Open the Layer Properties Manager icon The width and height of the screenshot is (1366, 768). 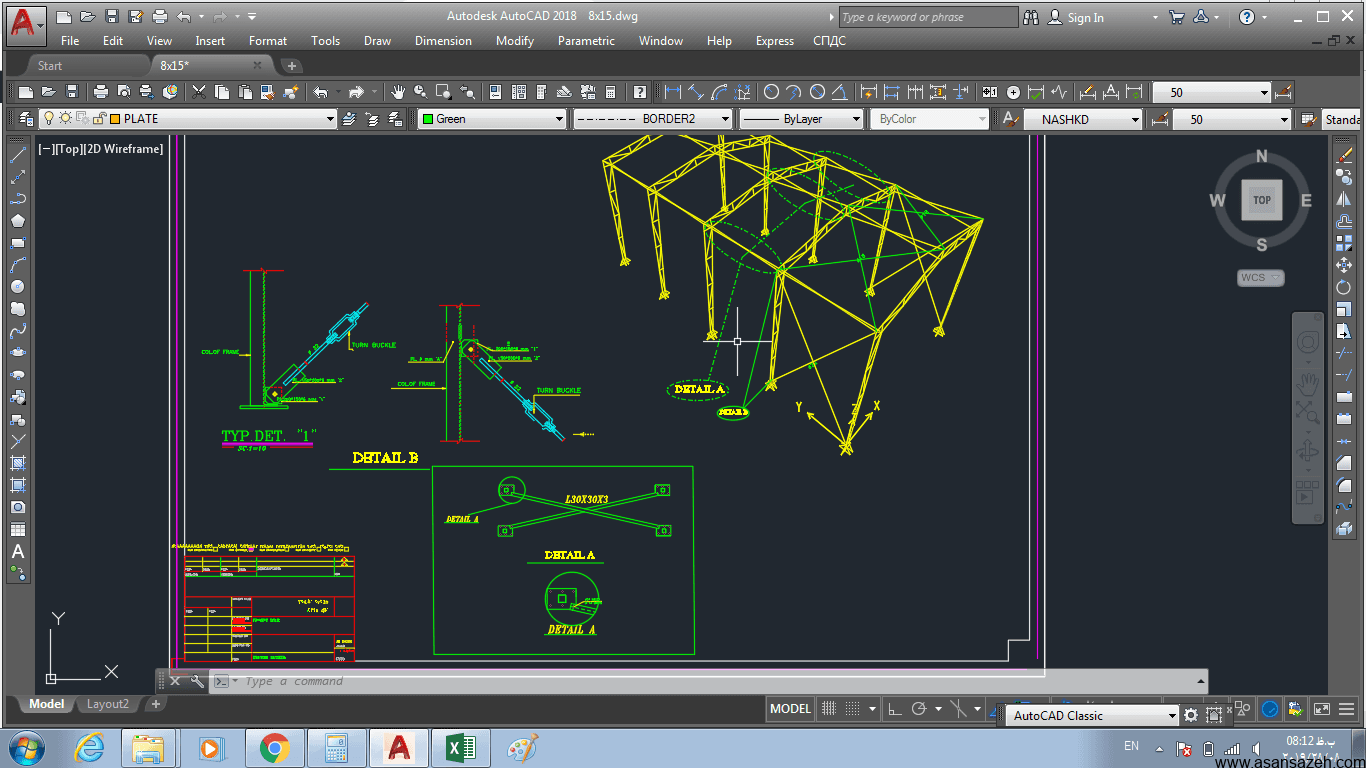pos(25,118)
